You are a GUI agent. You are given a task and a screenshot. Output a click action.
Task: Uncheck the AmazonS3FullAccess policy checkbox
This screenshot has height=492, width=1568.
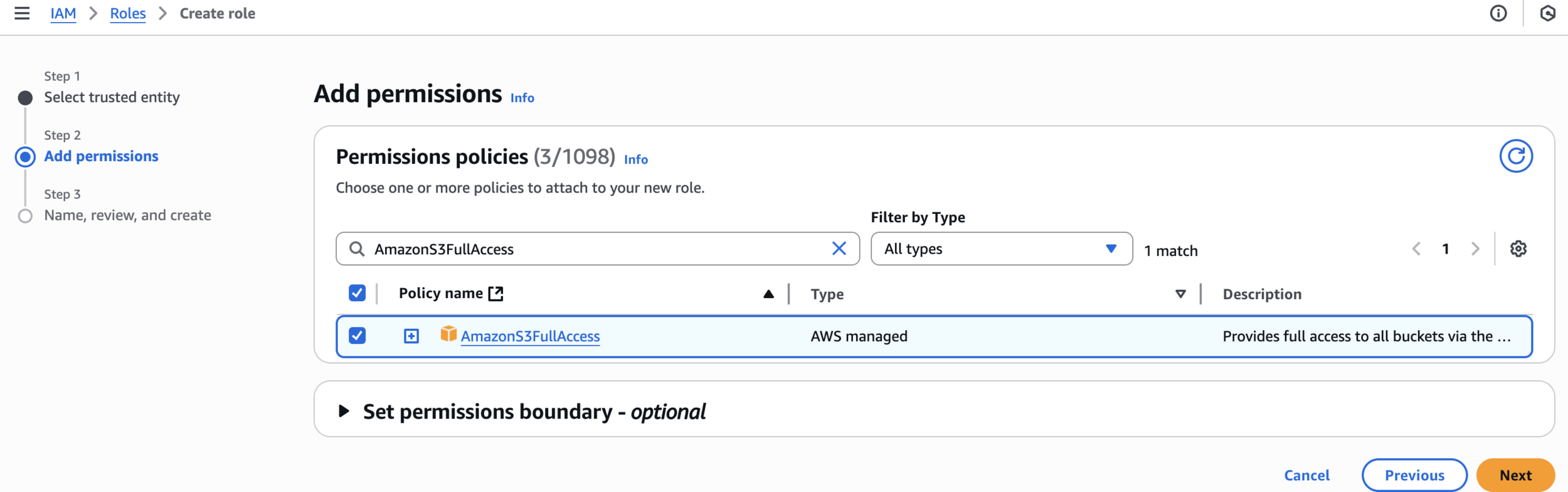click(357, 336)
